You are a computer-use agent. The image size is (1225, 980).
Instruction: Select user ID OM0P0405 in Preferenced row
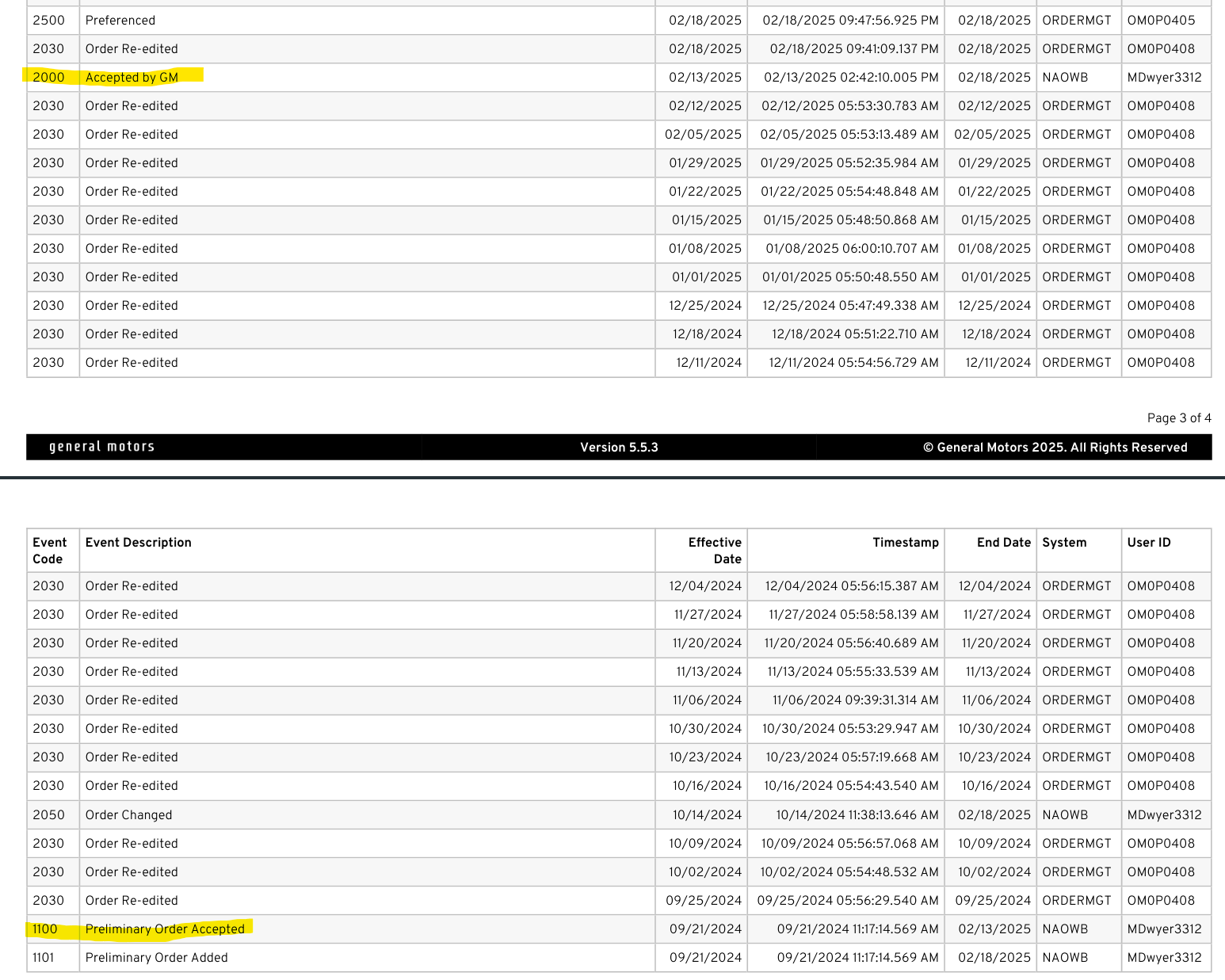(x=1161, y=21)
